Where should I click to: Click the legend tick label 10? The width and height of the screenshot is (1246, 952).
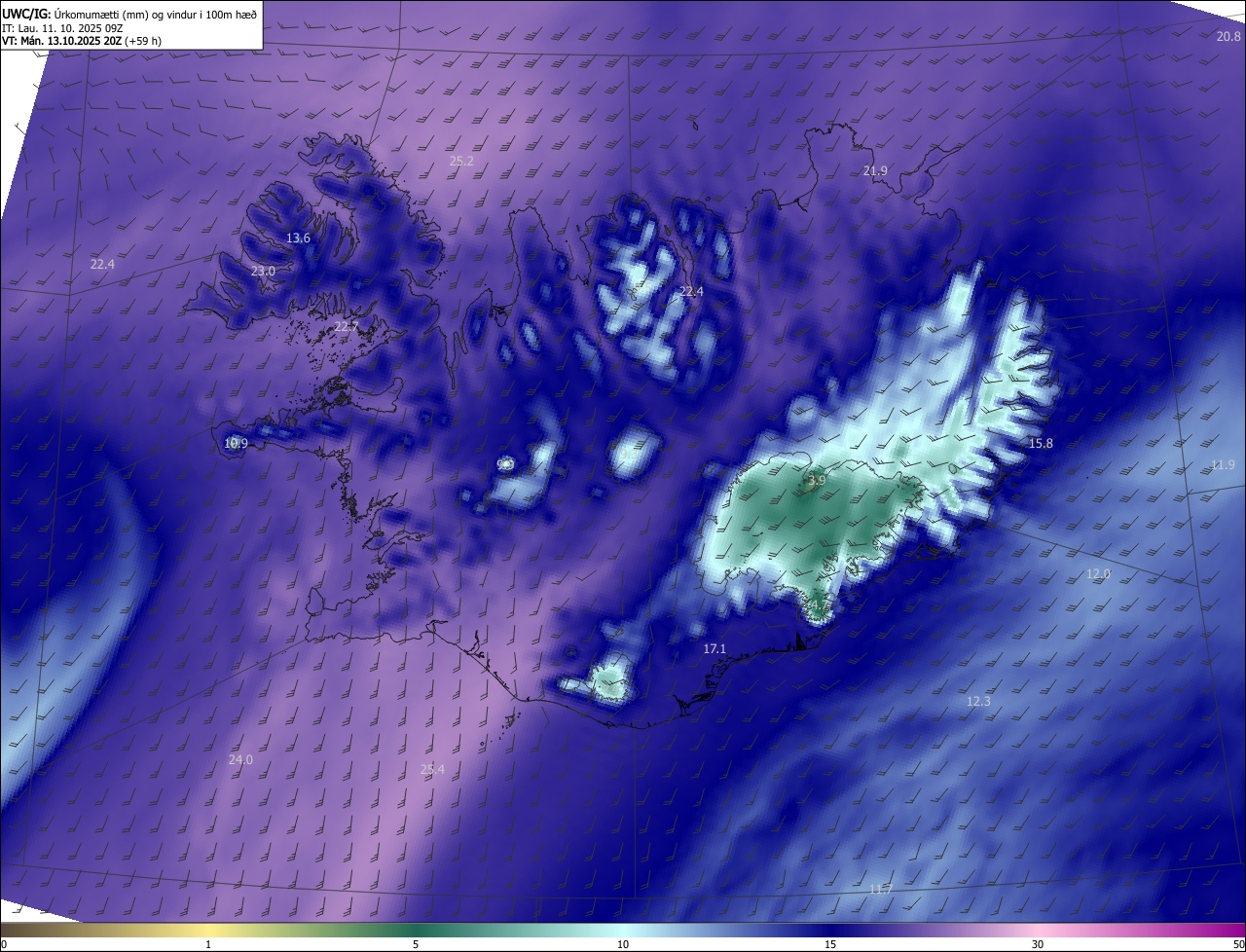[x=623, y=944]
